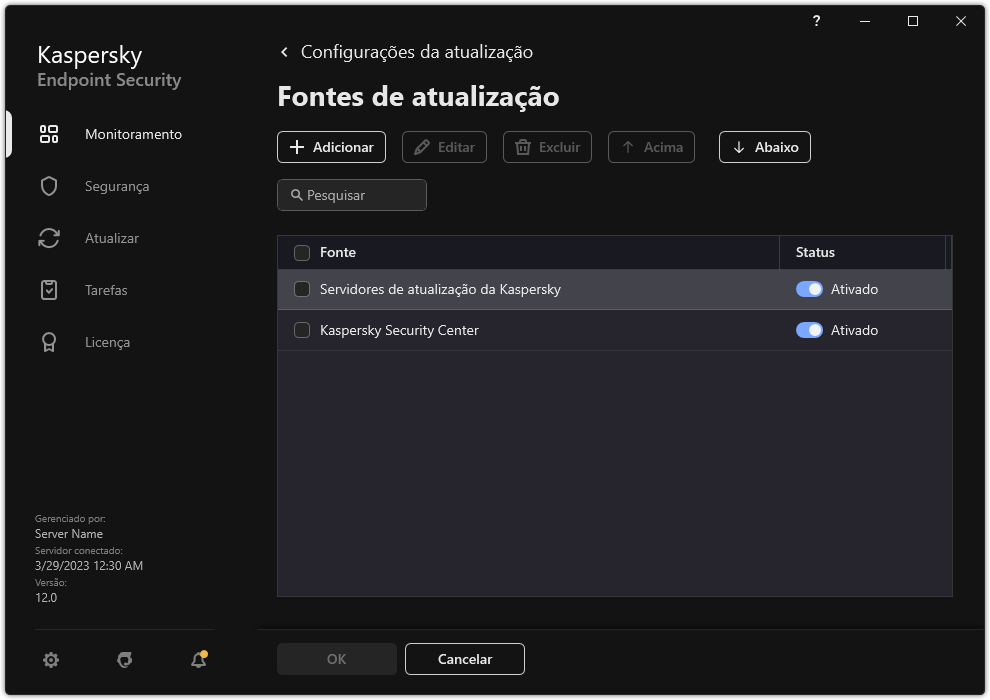Tick the Kaspersky Security Center row checkbox
The width and height of the screenshot is (990, 700).
301,330
